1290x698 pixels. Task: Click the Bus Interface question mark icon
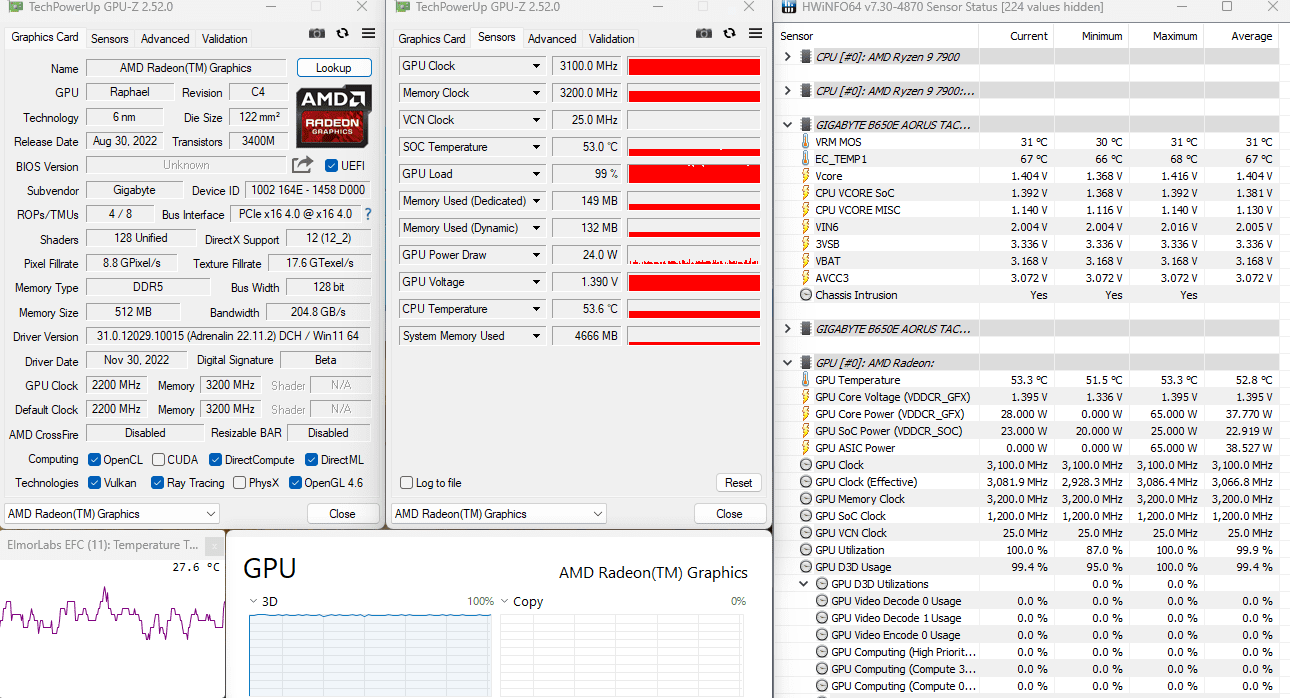[x=368, y=214]
